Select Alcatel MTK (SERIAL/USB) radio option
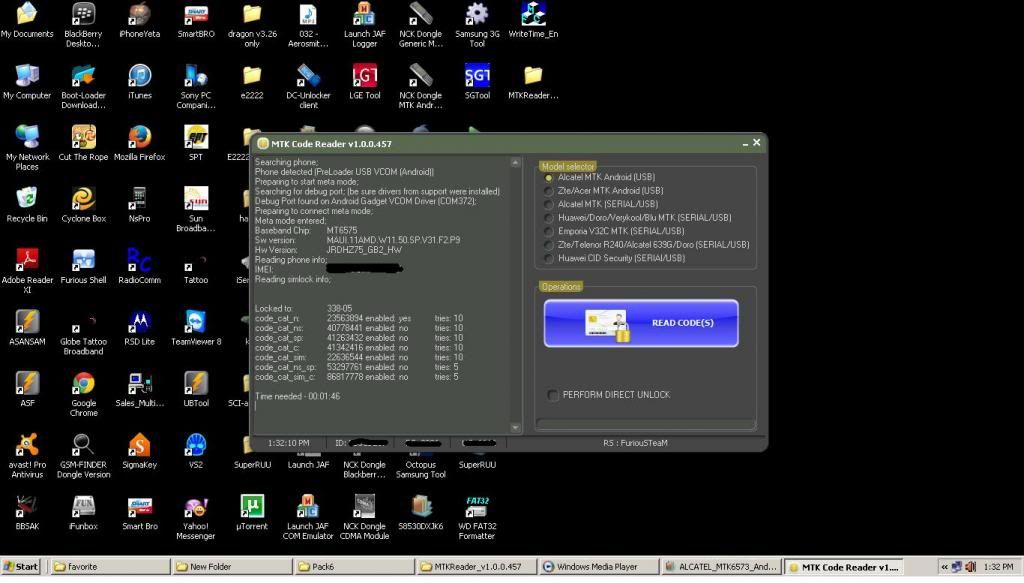 tap(549, 204)
